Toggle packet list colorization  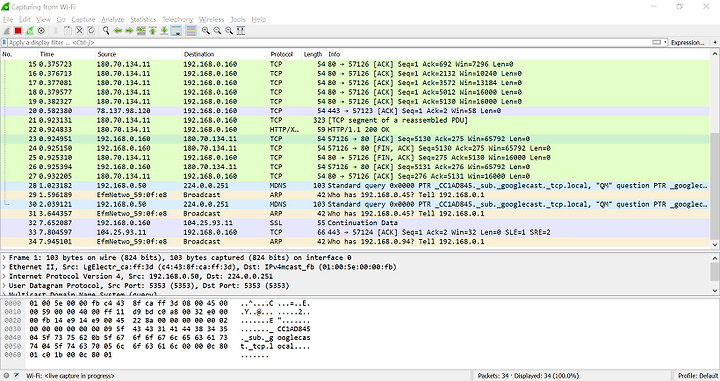tap(191, 31)
